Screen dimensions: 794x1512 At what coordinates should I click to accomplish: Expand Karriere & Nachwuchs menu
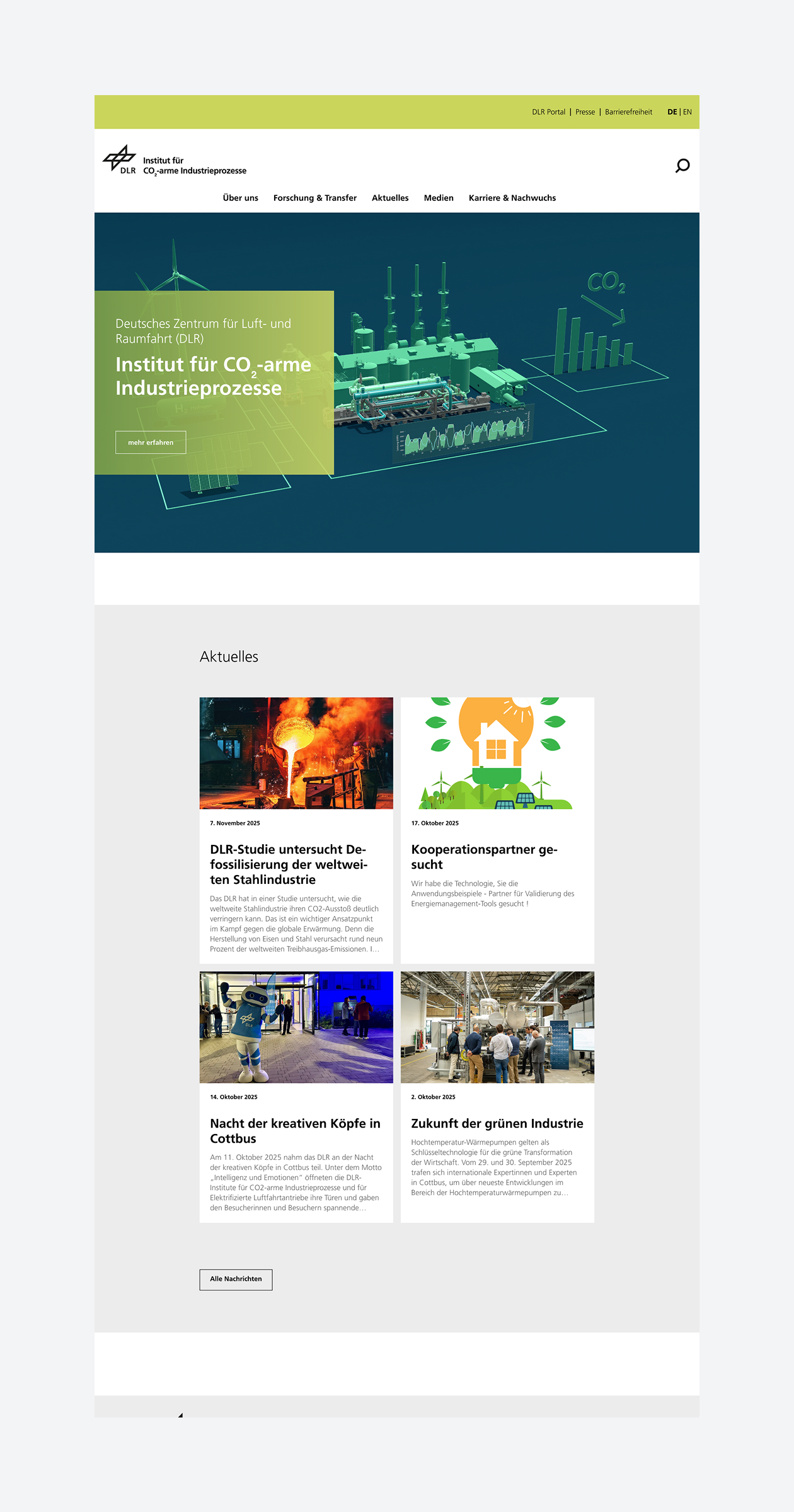tap(512, 198)
